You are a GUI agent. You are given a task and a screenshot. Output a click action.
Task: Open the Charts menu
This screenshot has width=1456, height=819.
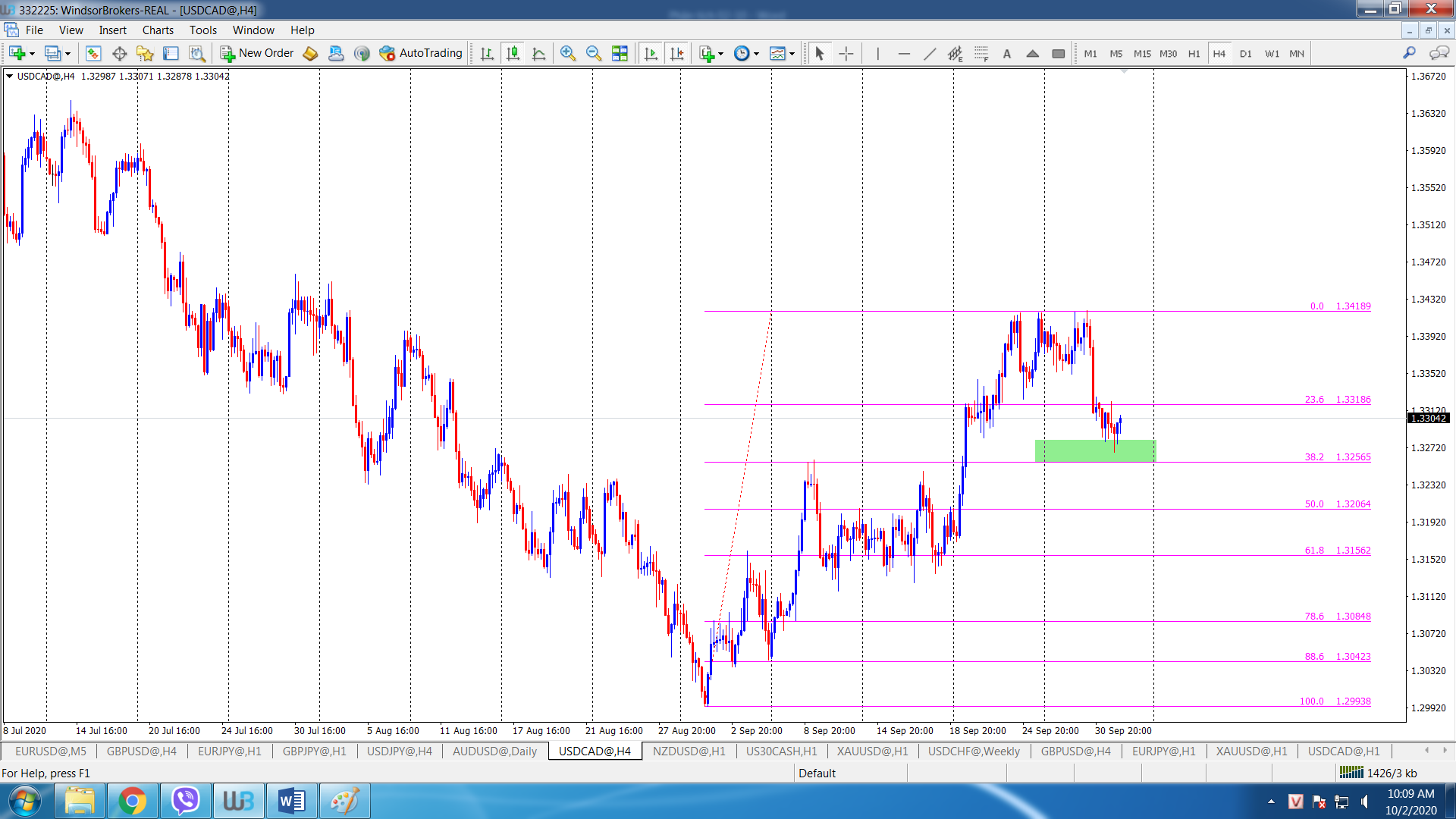[158, 30]
